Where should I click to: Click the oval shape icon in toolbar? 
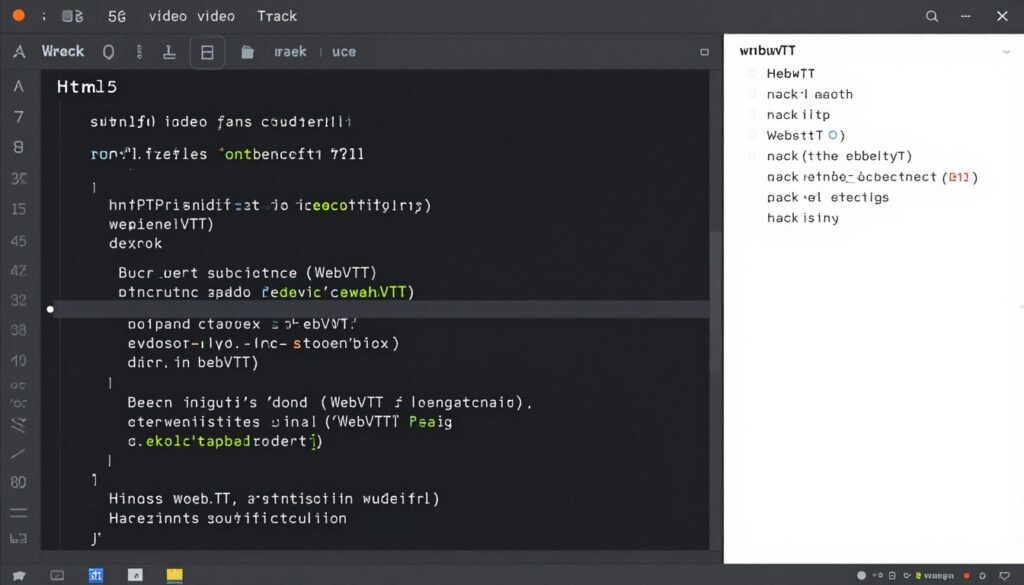pos(108,52)
